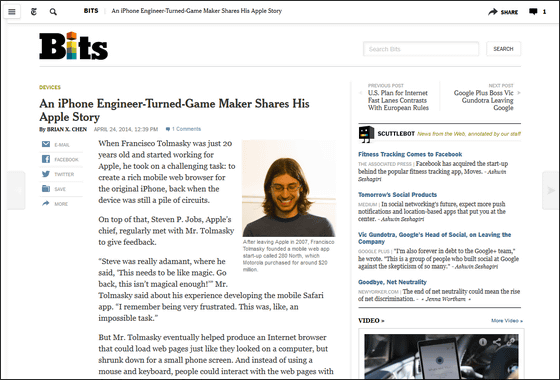
Task: Open Vic Gundotra Leaving the Company link
Action: [435, 238]
